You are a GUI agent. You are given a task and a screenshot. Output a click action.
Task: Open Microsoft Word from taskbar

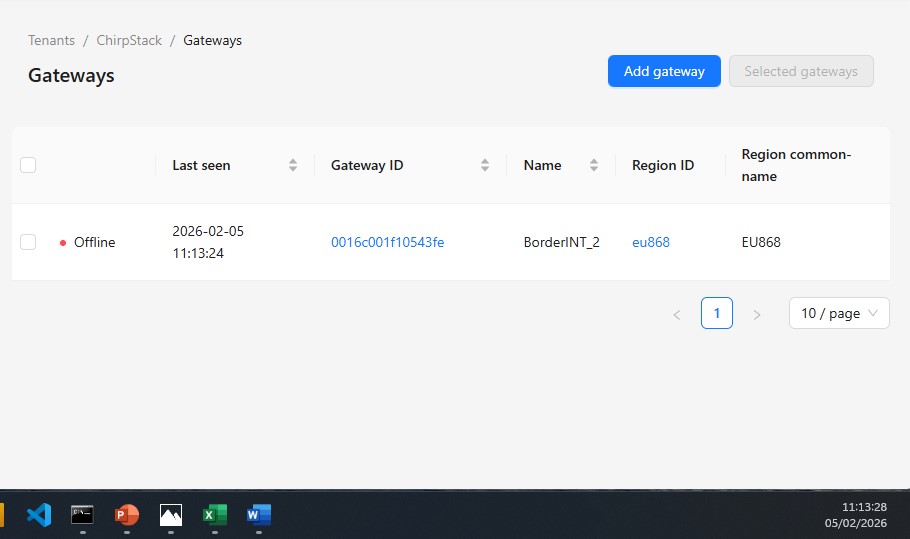(259, 515)
